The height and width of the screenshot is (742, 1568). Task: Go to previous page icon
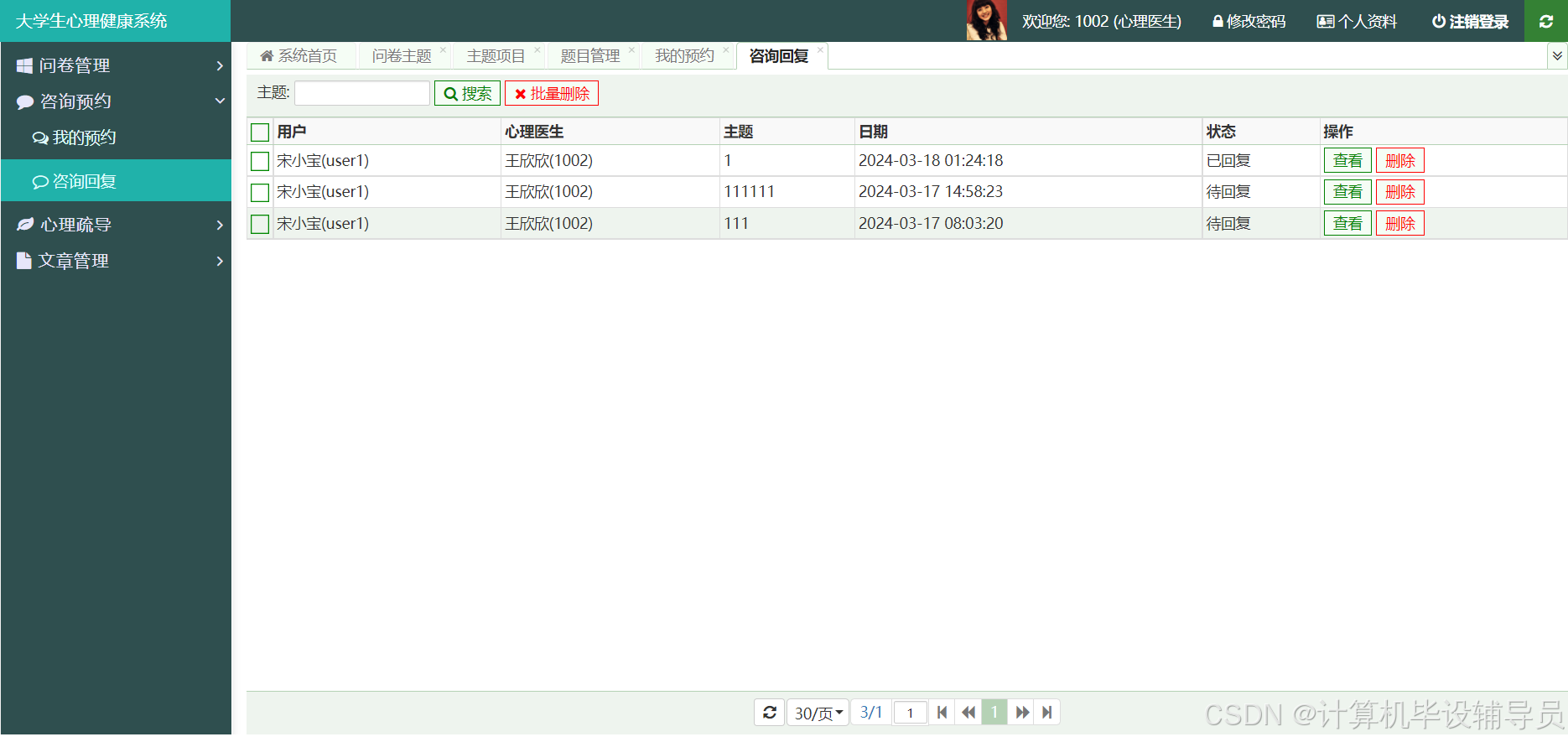(968, 713)
